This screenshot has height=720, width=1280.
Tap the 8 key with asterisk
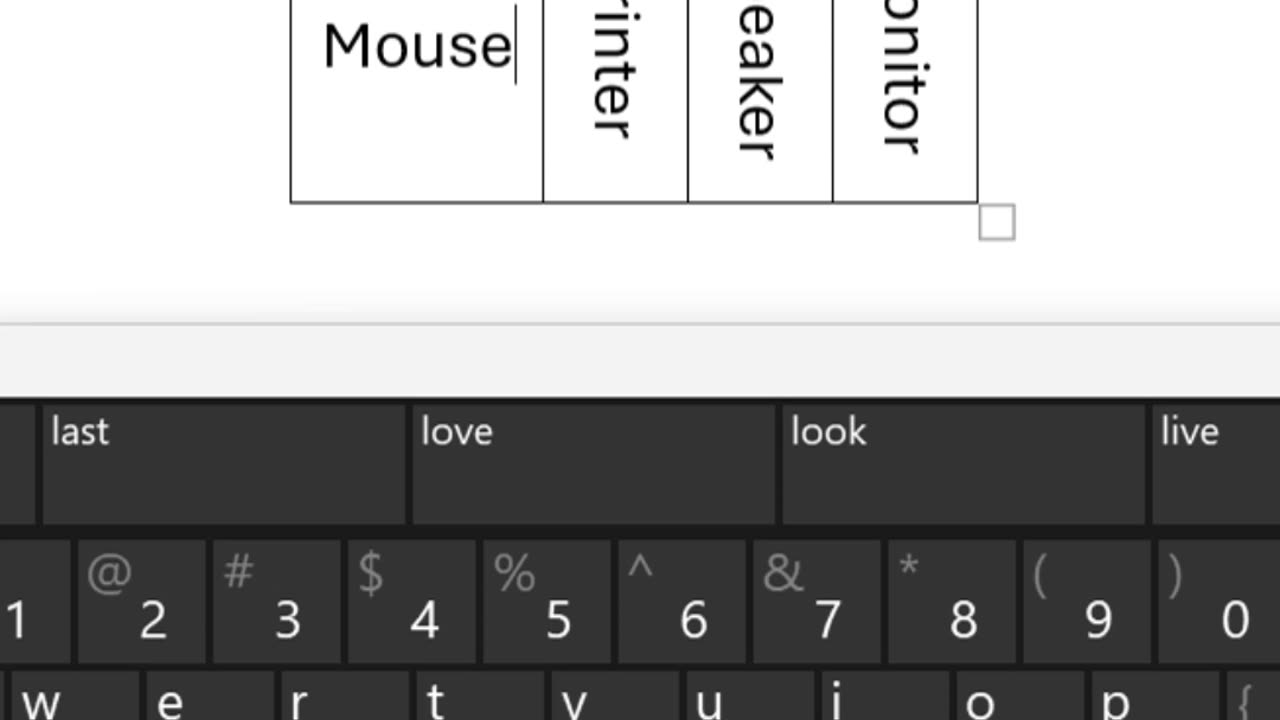pyautogui.click(x=951, y=602)
